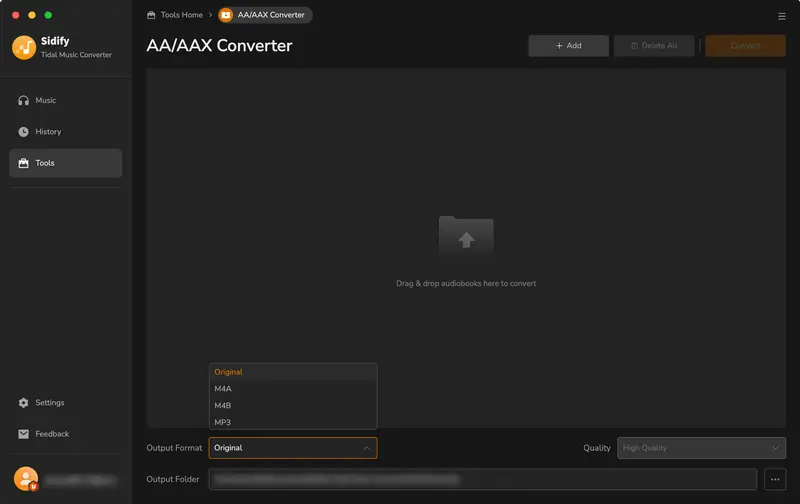Click the headphones Music icon
This screenshot has width=800, height=504.
23,100
